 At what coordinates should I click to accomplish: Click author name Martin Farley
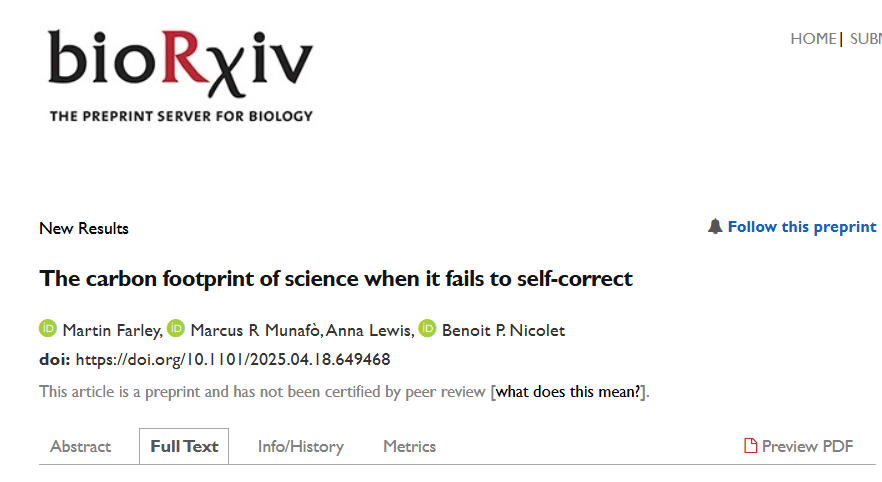point(111,330)
